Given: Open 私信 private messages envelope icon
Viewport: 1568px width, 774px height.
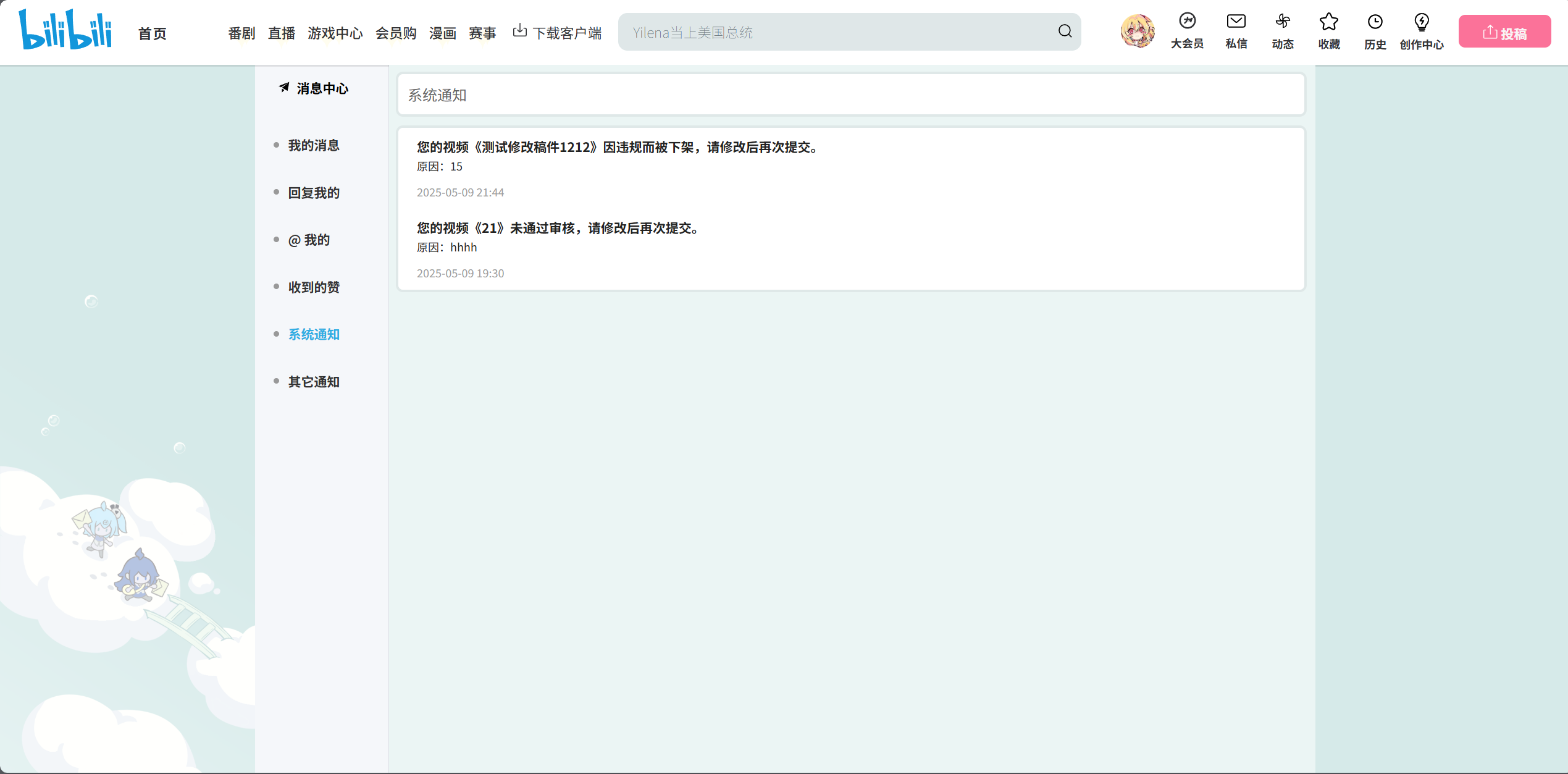Looking at the screenshot, I should pos(1236,22).
